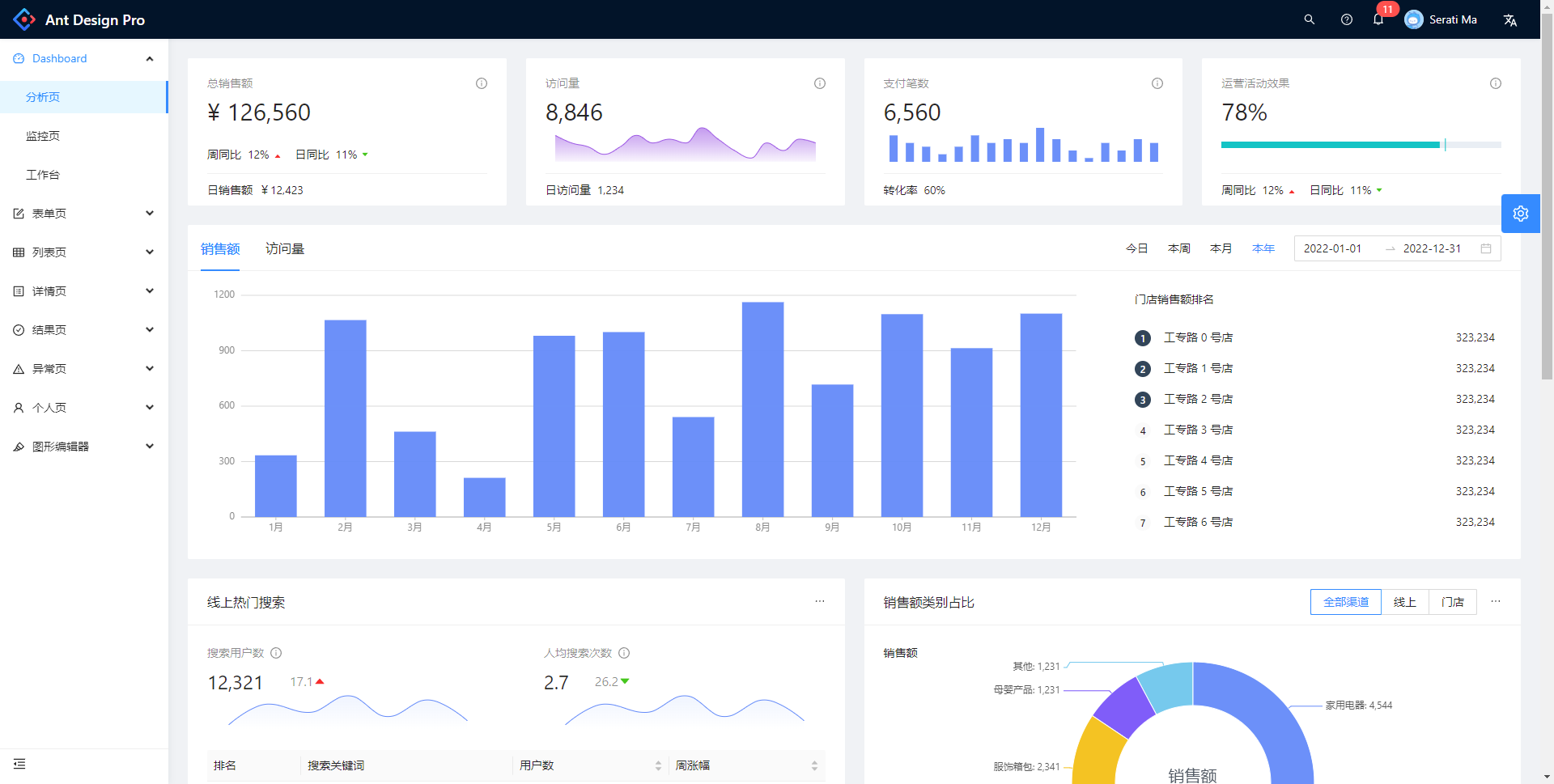The width and height of the screenshot is (1554, 784).
Task: Open the 工作台 menu item
Action: 83,175
